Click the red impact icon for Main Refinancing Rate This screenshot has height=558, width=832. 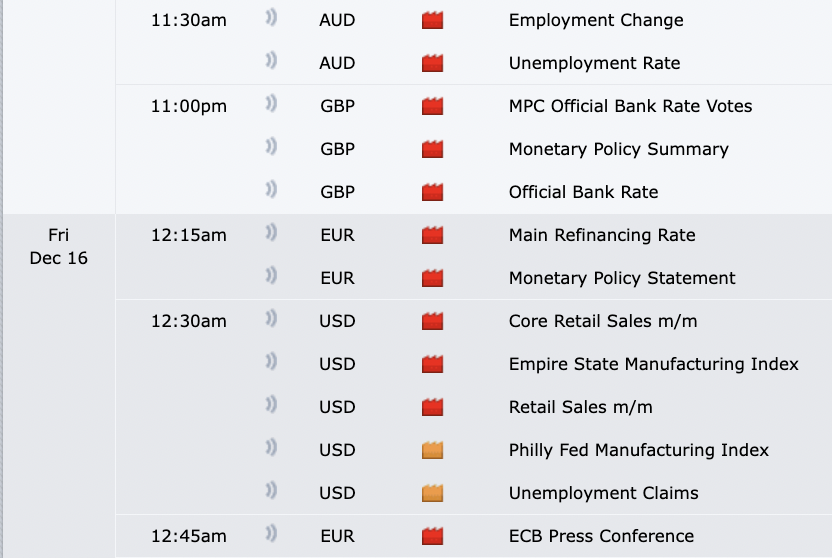pos(432,235)
